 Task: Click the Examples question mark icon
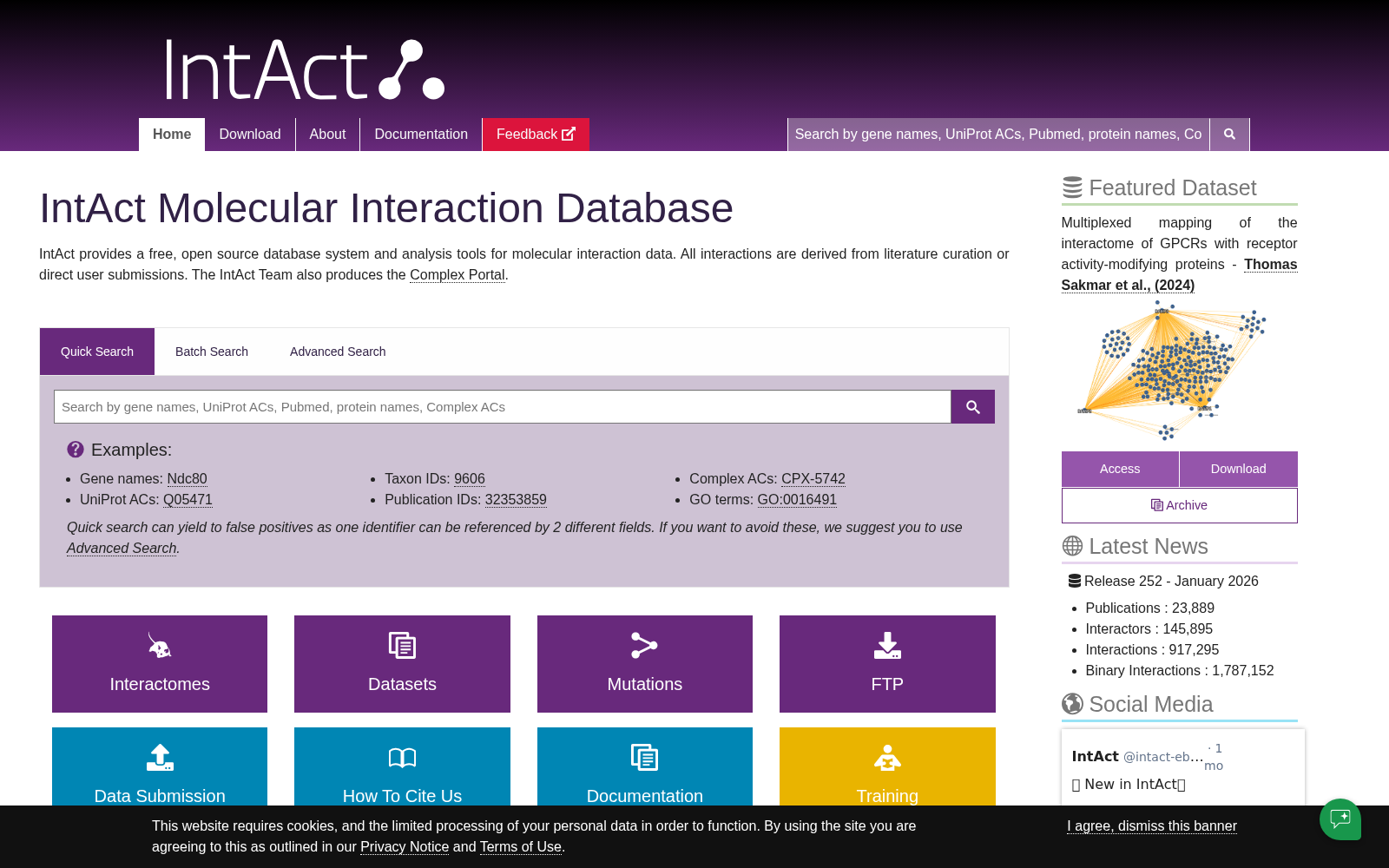click(x=76, y=450)
